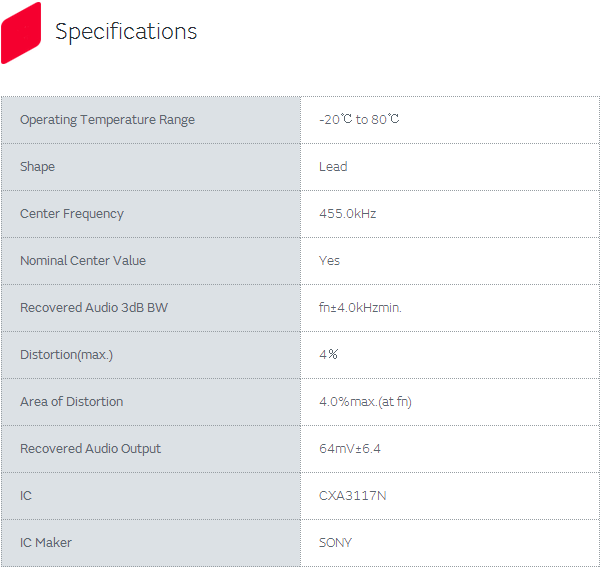Select the Nominal Center Value label
The height and width of the screenshot is (569, 601).
(83, 261)
